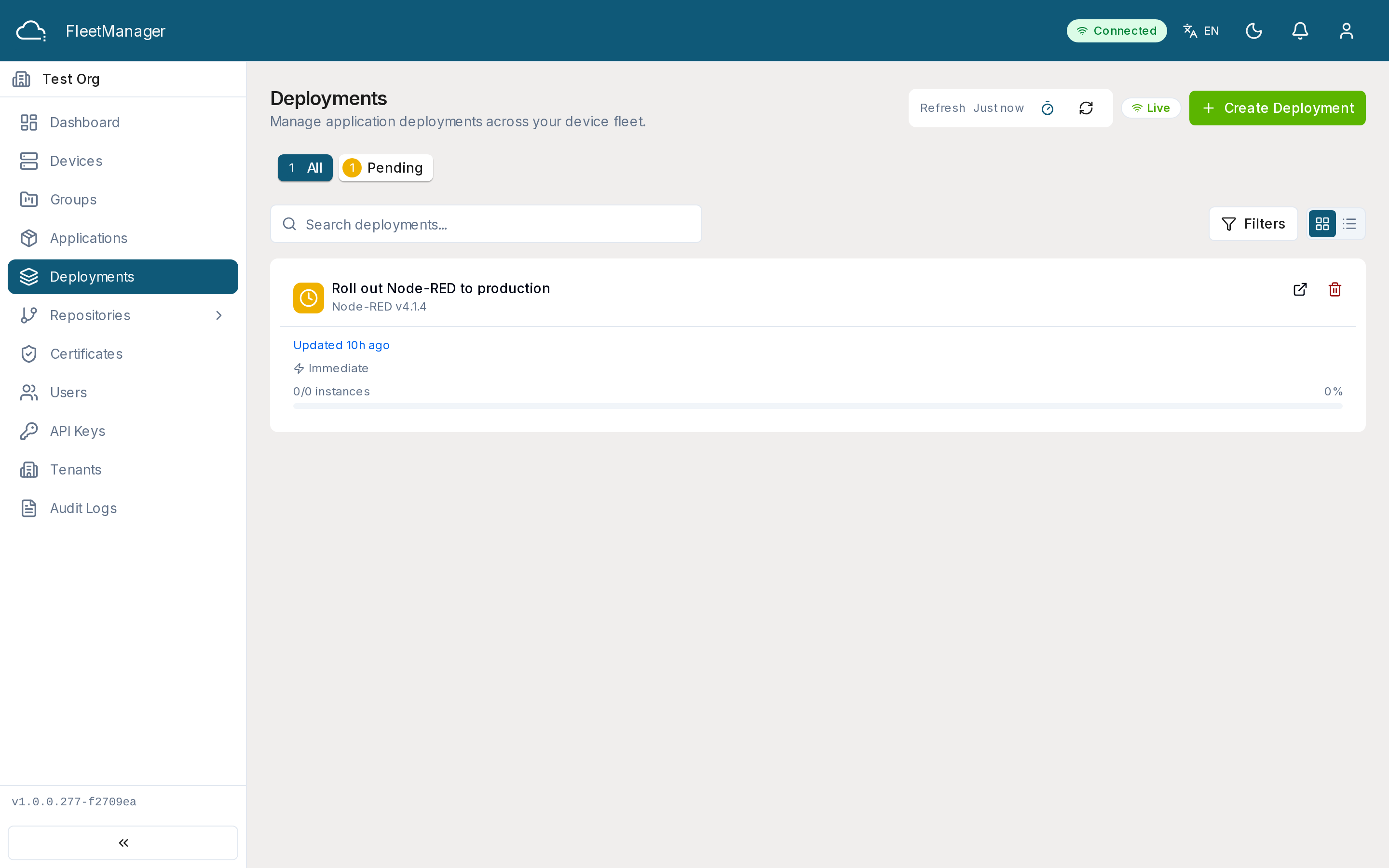Go to Users page

123,392
